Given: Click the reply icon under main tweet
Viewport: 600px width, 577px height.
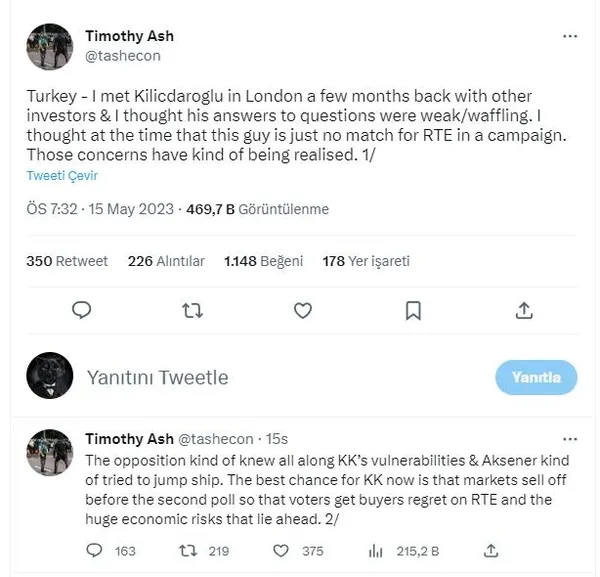Looking at the screenshot, I should (82, 310).
